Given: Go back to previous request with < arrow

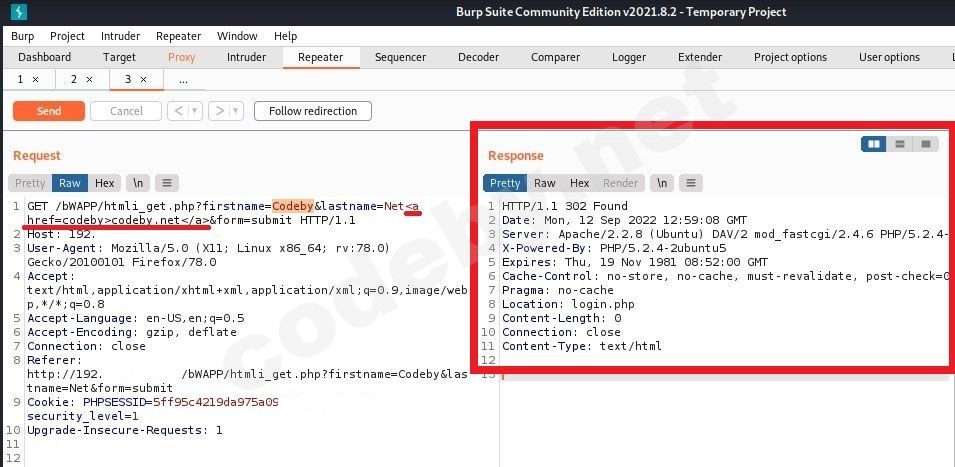Looking at the screenshot, I should (x=178, y=111).
